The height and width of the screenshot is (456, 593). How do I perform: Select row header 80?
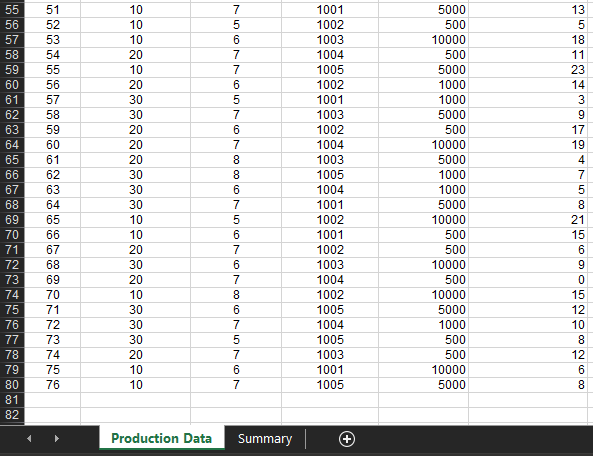[12, 385]
